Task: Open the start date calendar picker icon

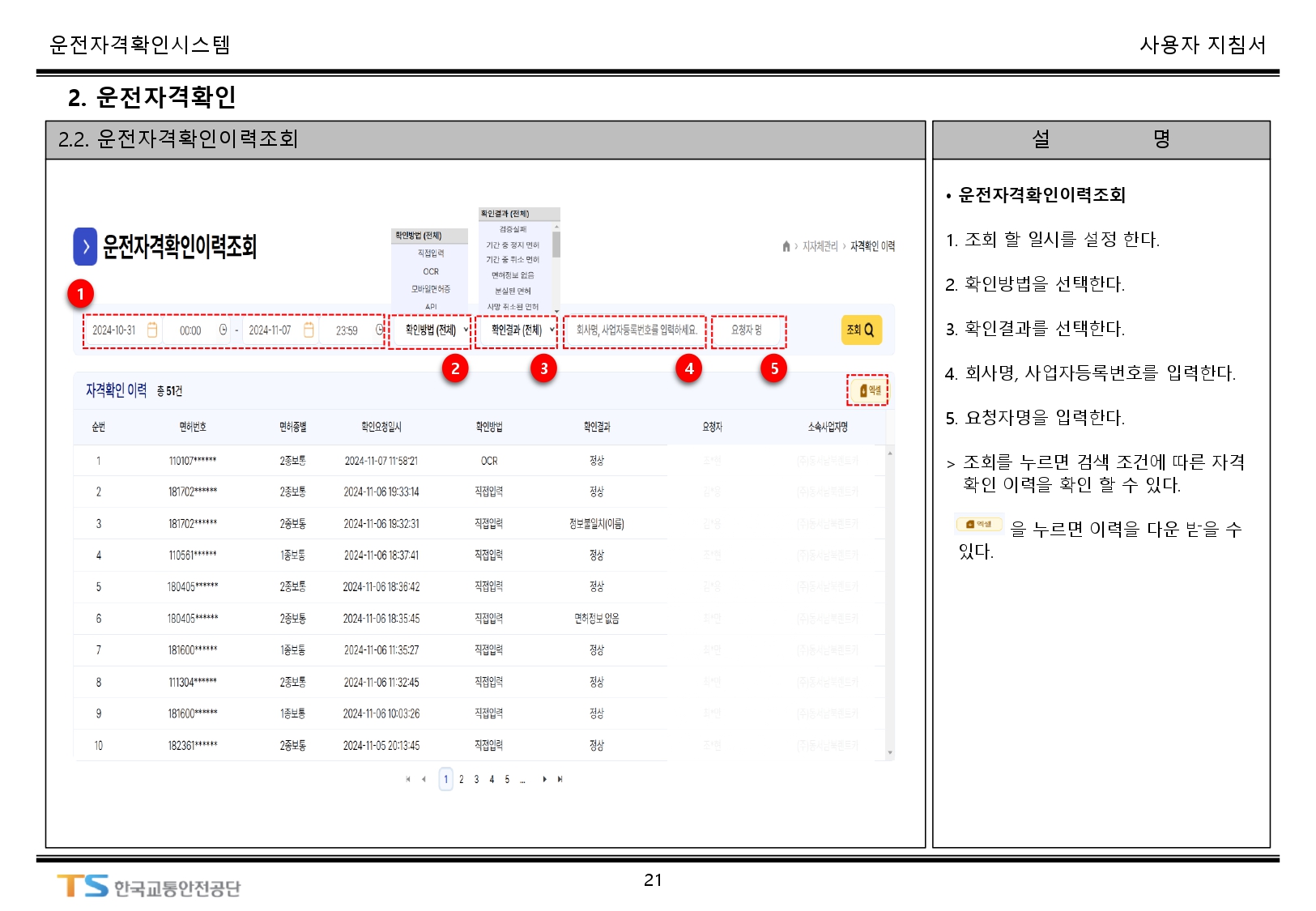Action: click(151, 330)
